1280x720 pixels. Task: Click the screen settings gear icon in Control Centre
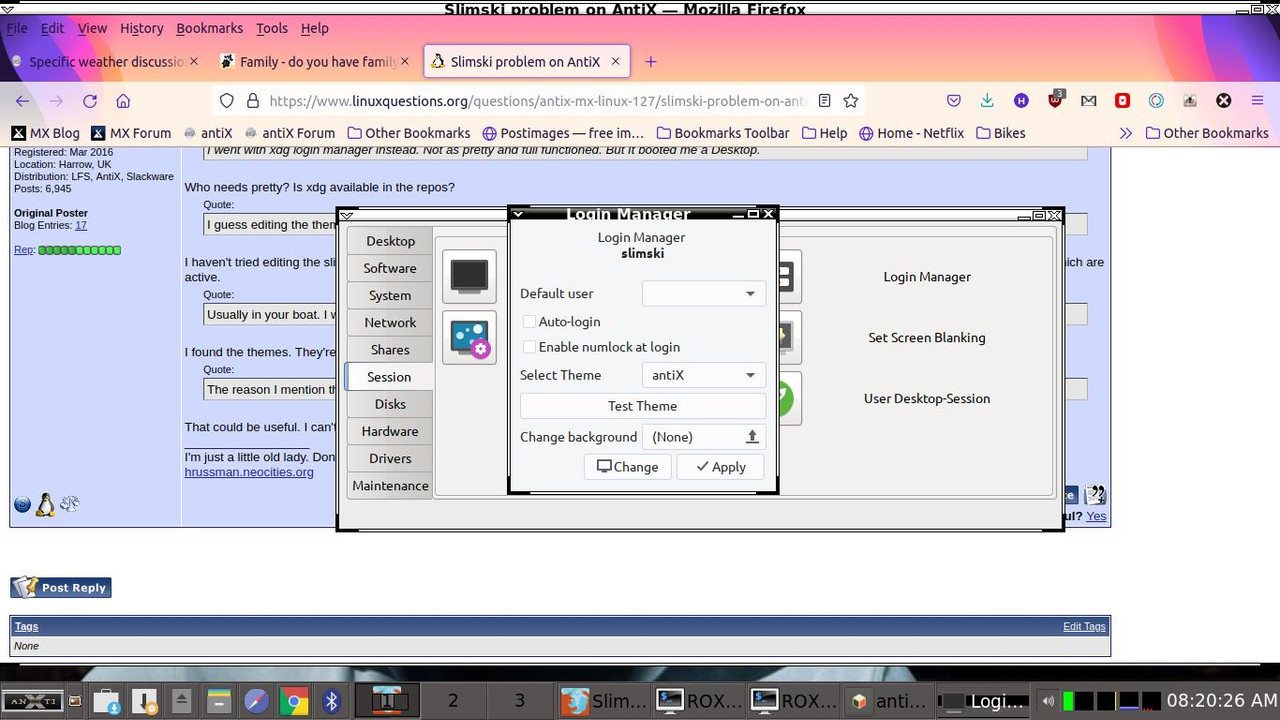tap(469, 337)
